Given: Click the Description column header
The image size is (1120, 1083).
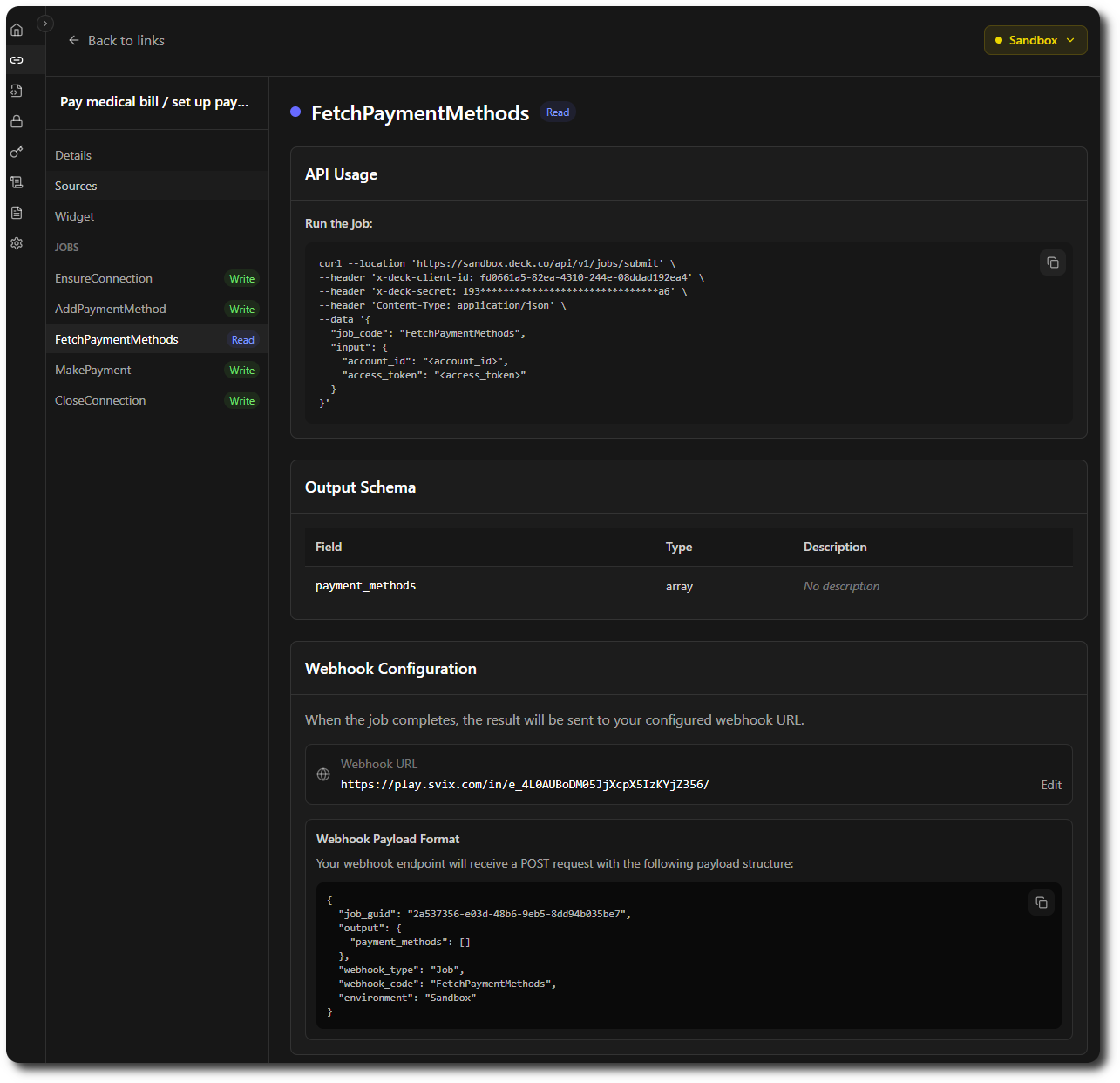Looking at the screenshot, I should (835, 547).
